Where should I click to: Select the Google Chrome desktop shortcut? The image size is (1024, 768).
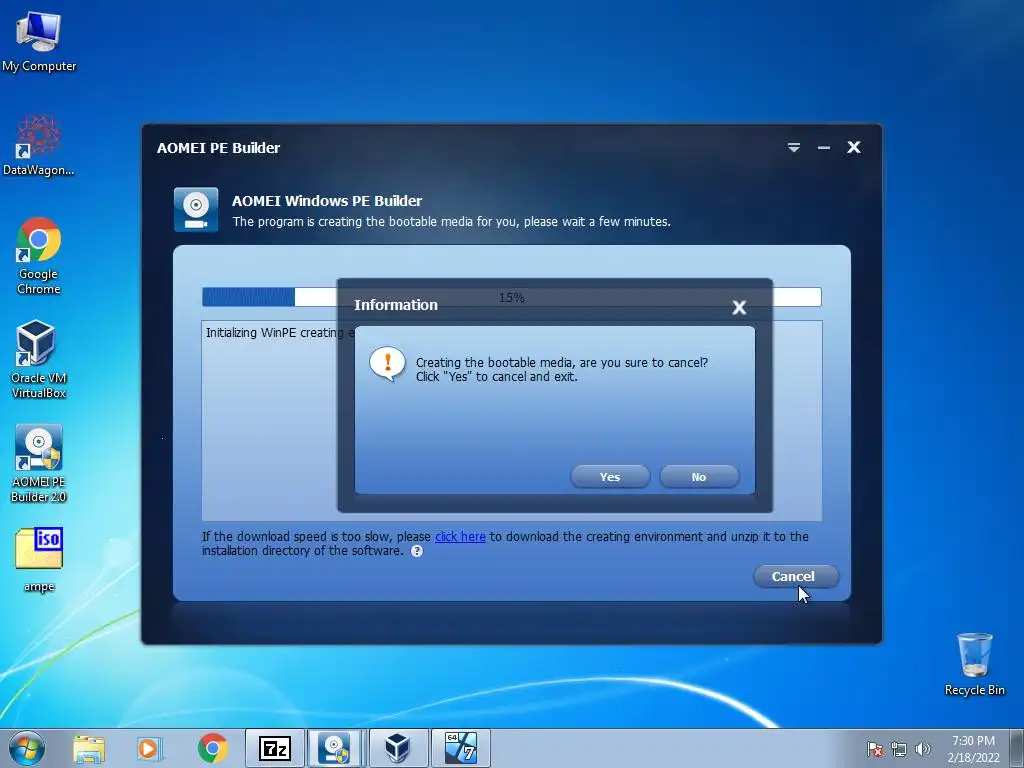tap(39, 256)
